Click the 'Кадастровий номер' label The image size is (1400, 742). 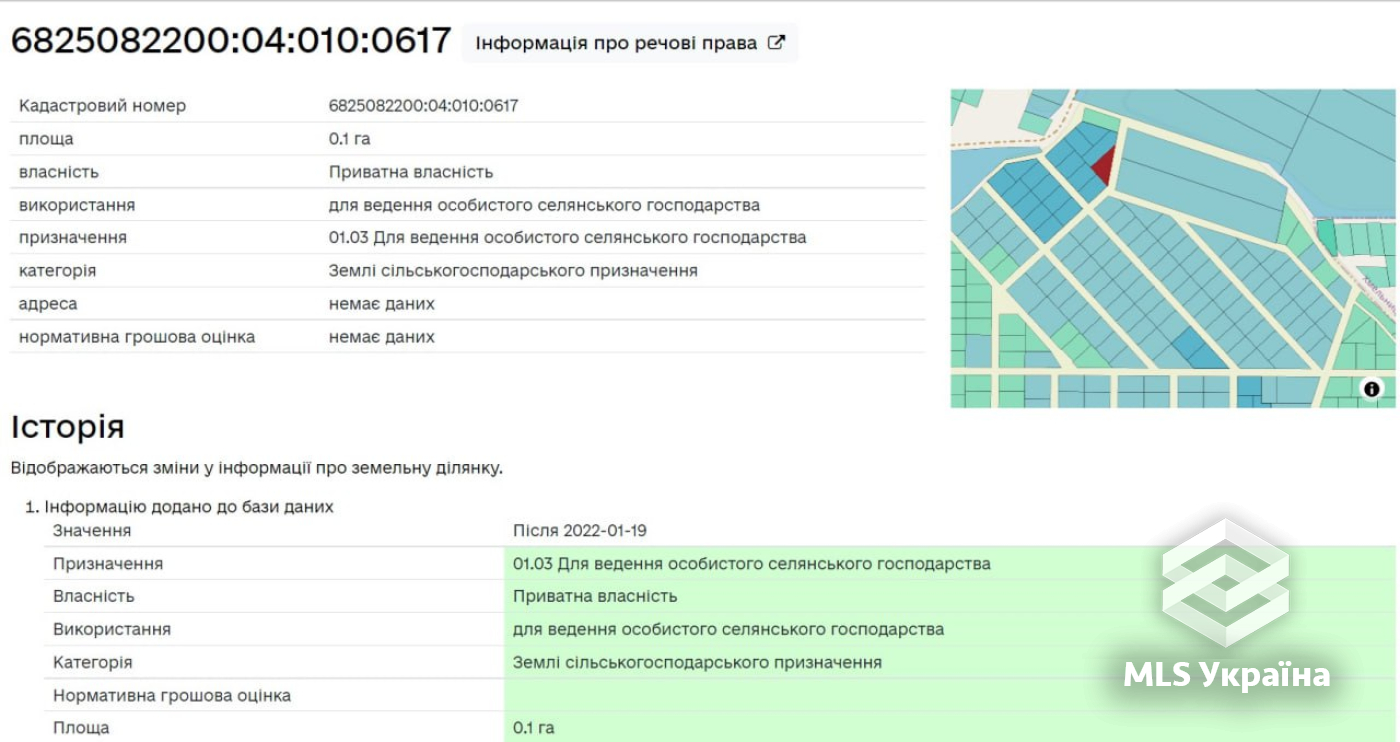102,106
